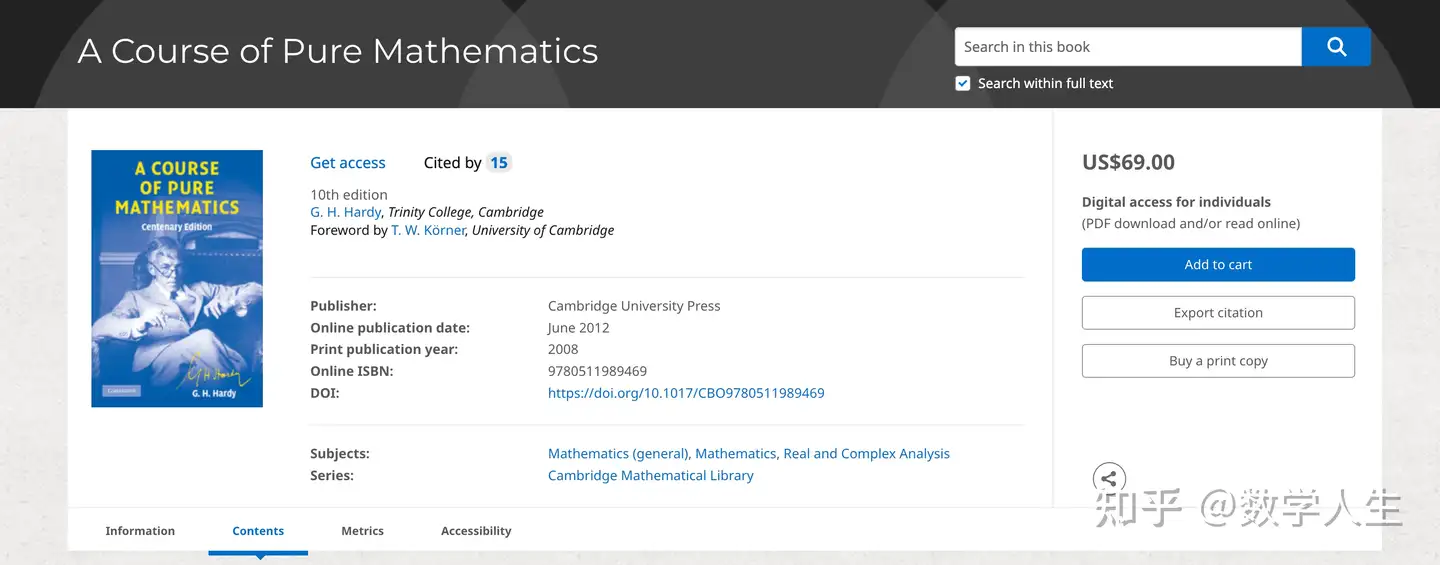The image size is (1440, 565).
Task: Click Mathematics (general) subject link
Action: click(618, 454)
